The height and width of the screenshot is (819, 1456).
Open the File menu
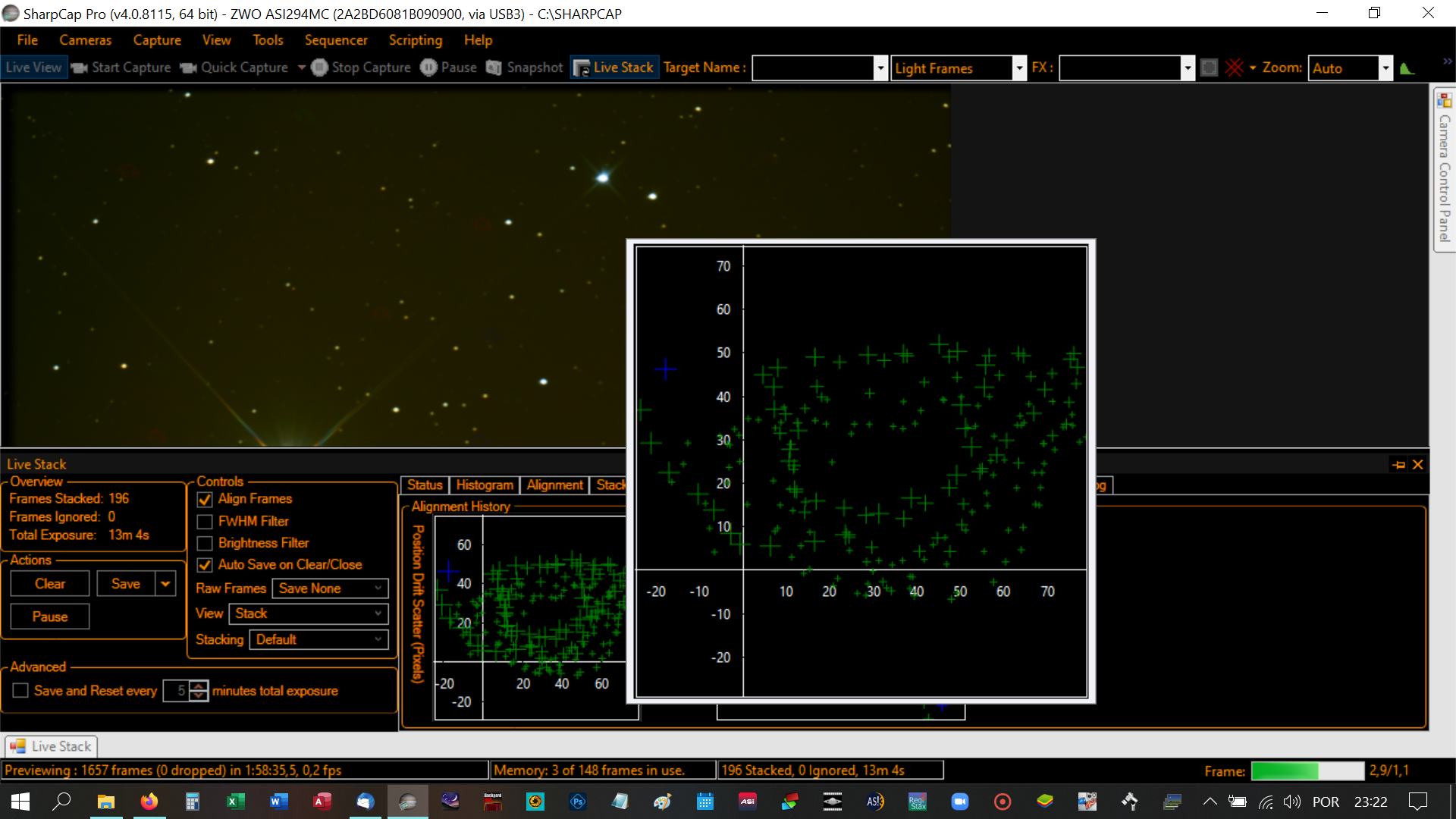click(27, 40)
